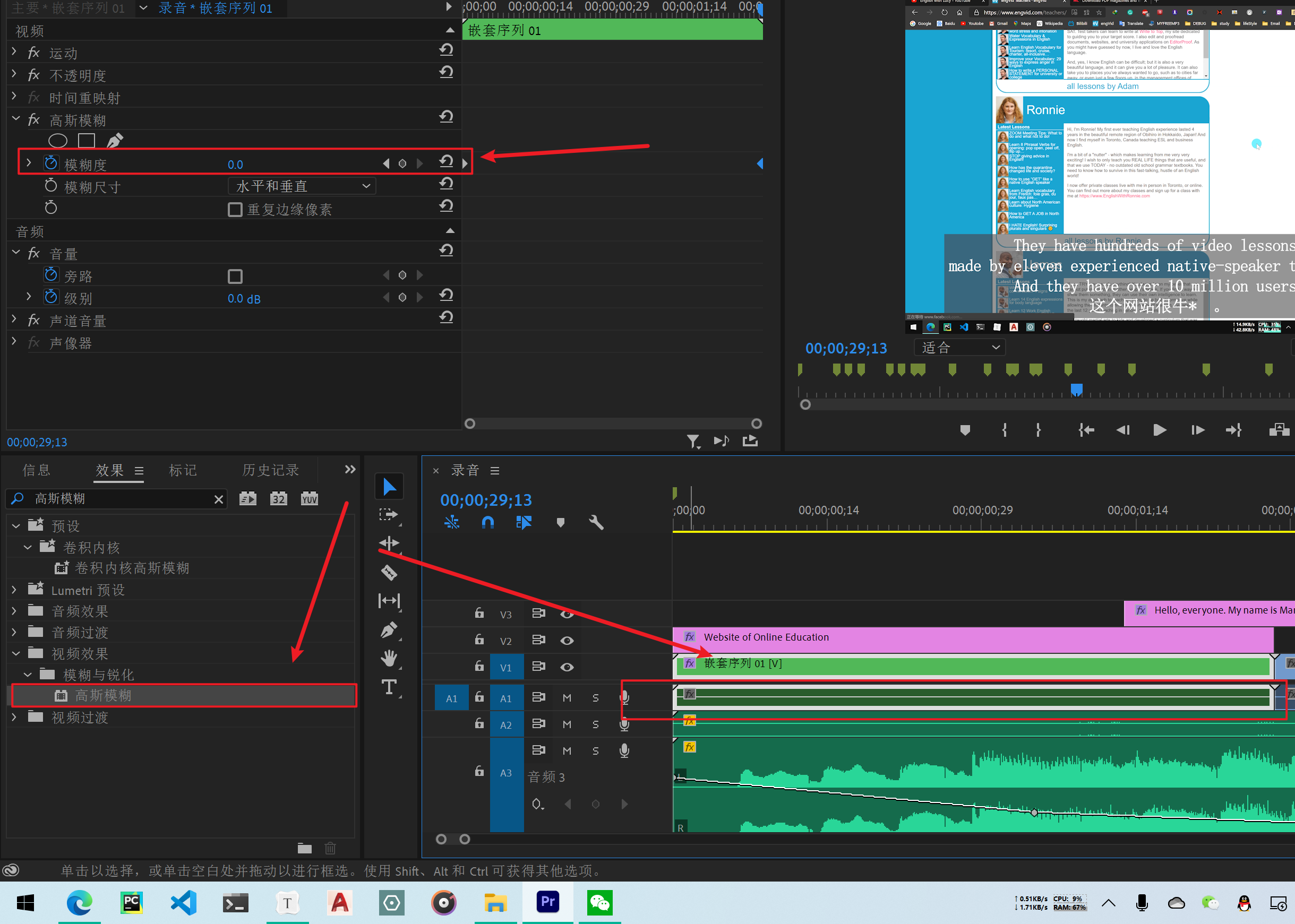Click the blur amount value 0.0
This screenshot has width=1295, height=924.
point(235,165)
